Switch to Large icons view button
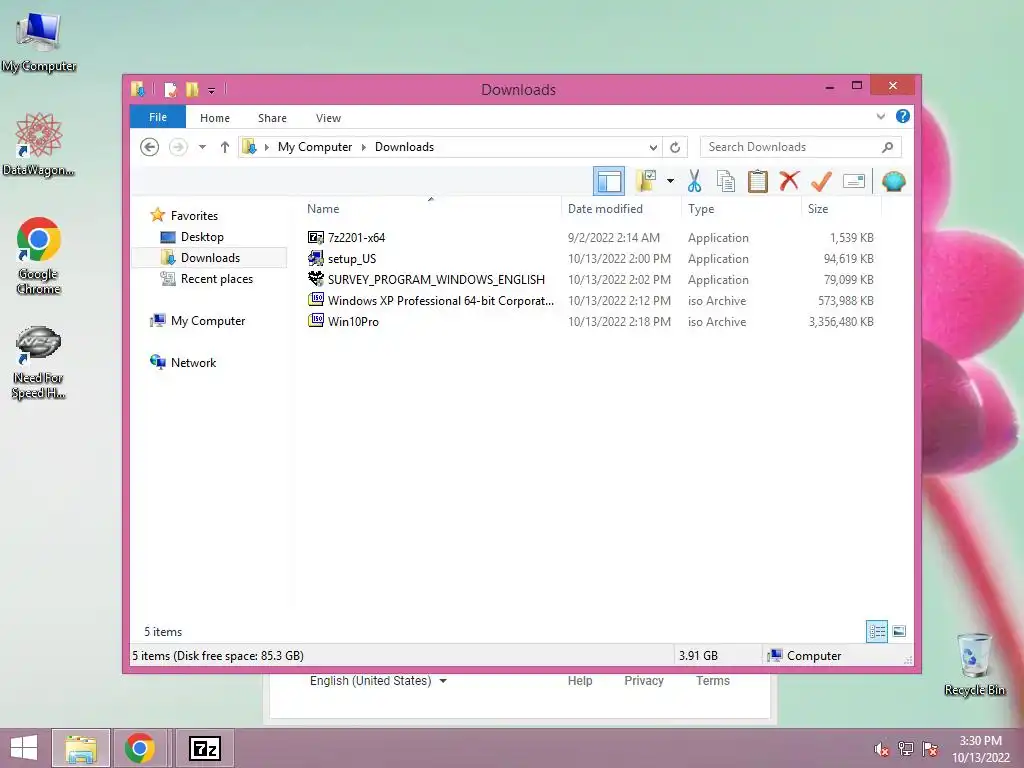 (x=899, y=631)
